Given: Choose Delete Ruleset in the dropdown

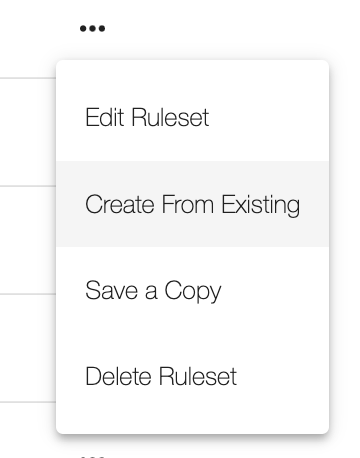Looking at the screenshot, I should pos(192,376).
